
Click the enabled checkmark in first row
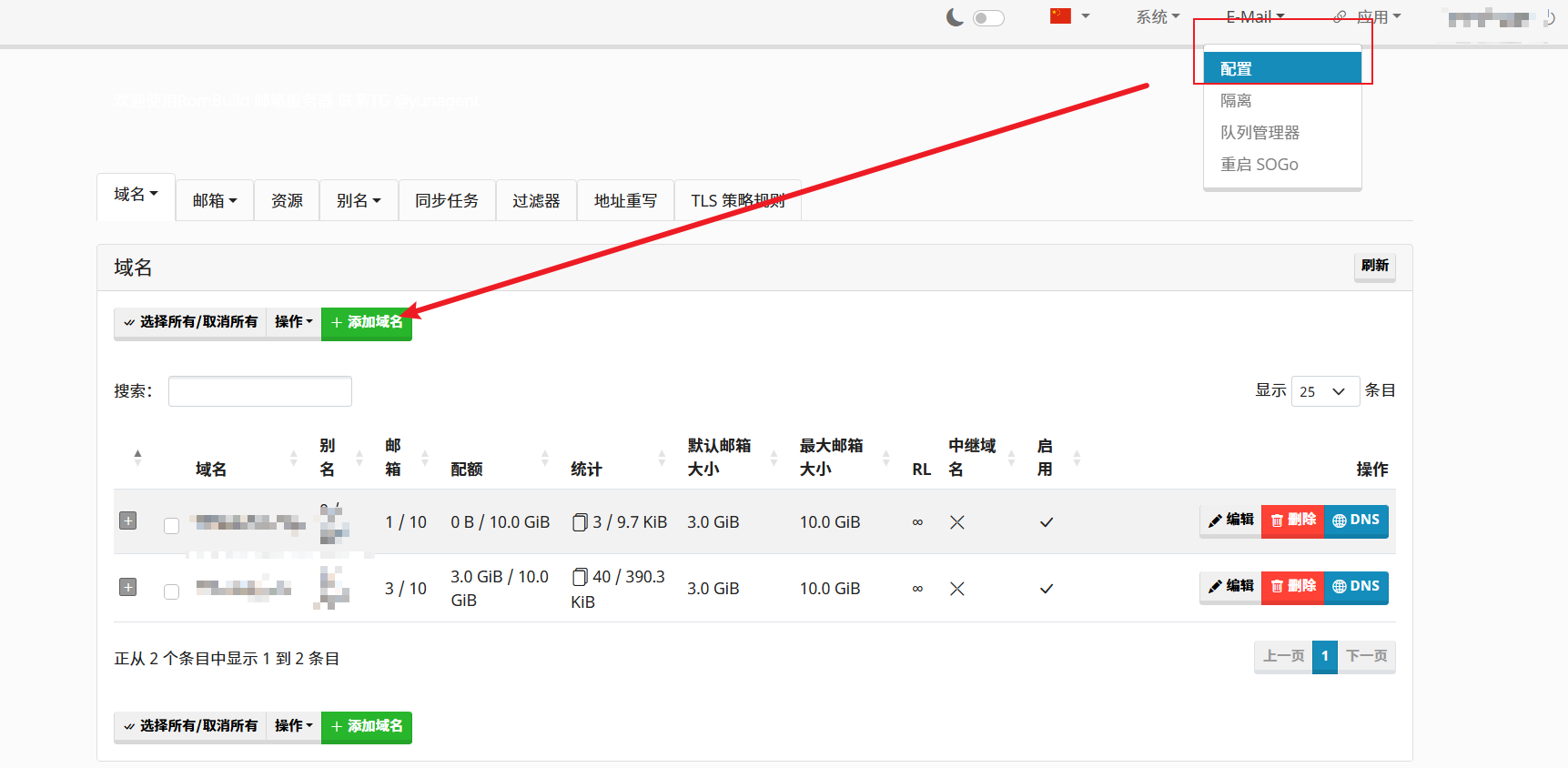[x=1047, y=522]
